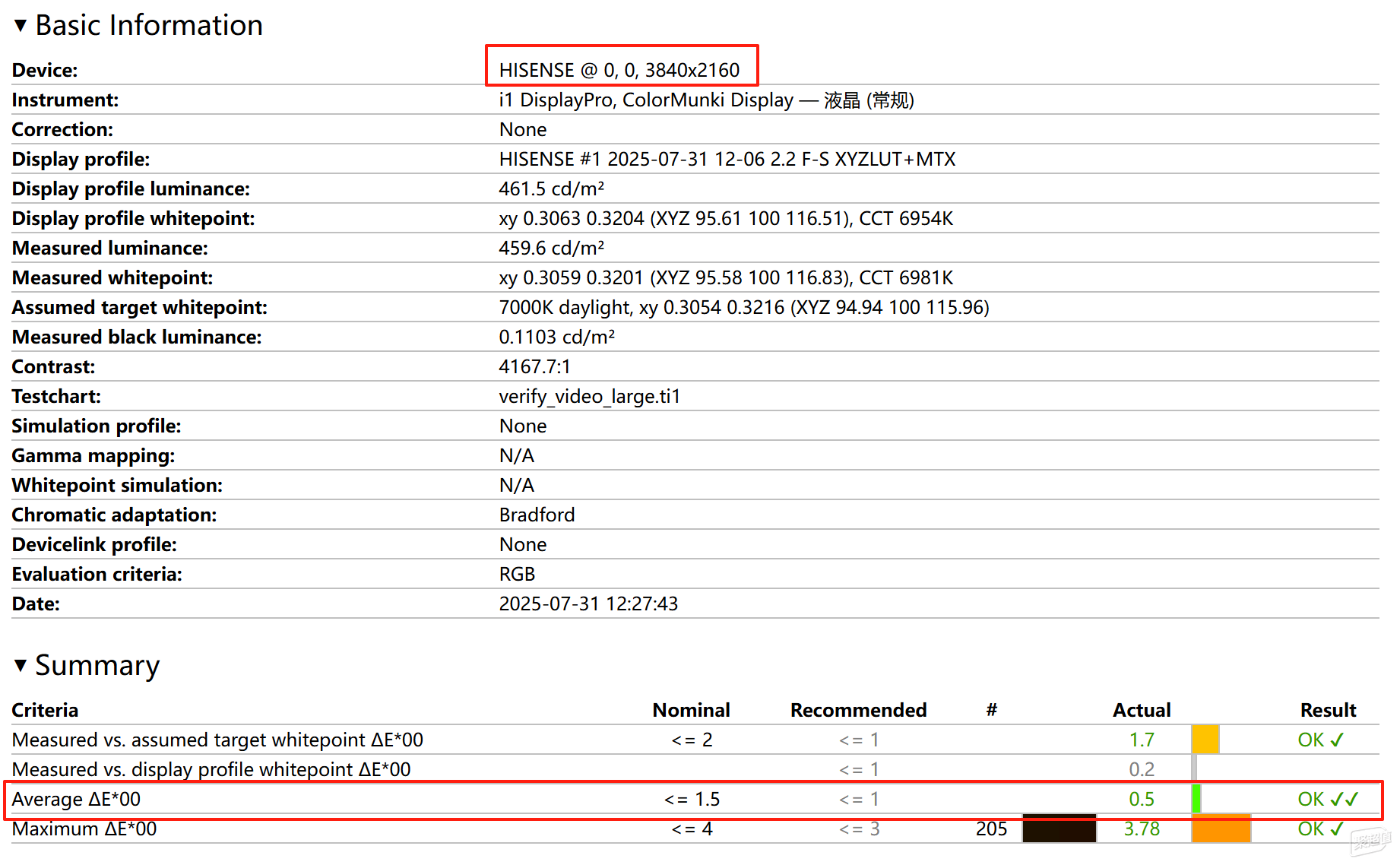Click the verify_video_large.ti1 testchart name

[x=589, y=396]
